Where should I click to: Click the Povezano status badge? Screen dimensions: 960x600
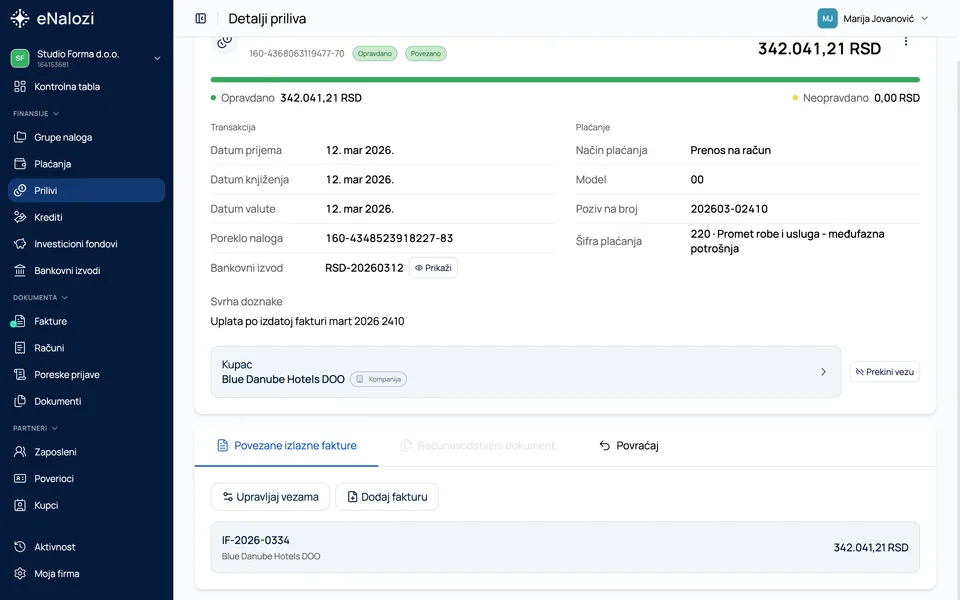pyautogui.click(x=426, y=54)
